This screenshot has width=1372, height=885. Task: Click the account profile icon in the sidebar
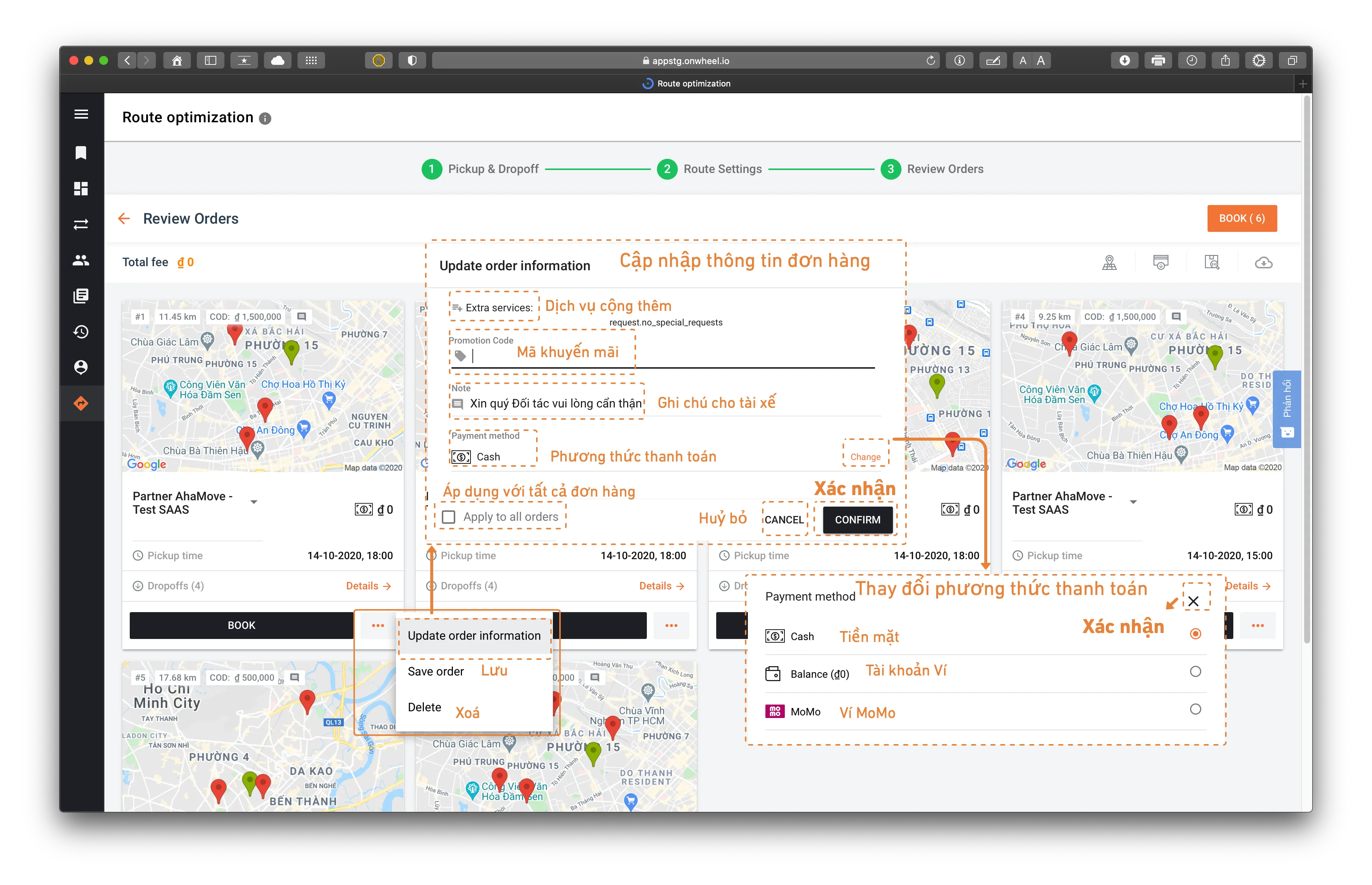pyautogui.click(x=81, y=367)
